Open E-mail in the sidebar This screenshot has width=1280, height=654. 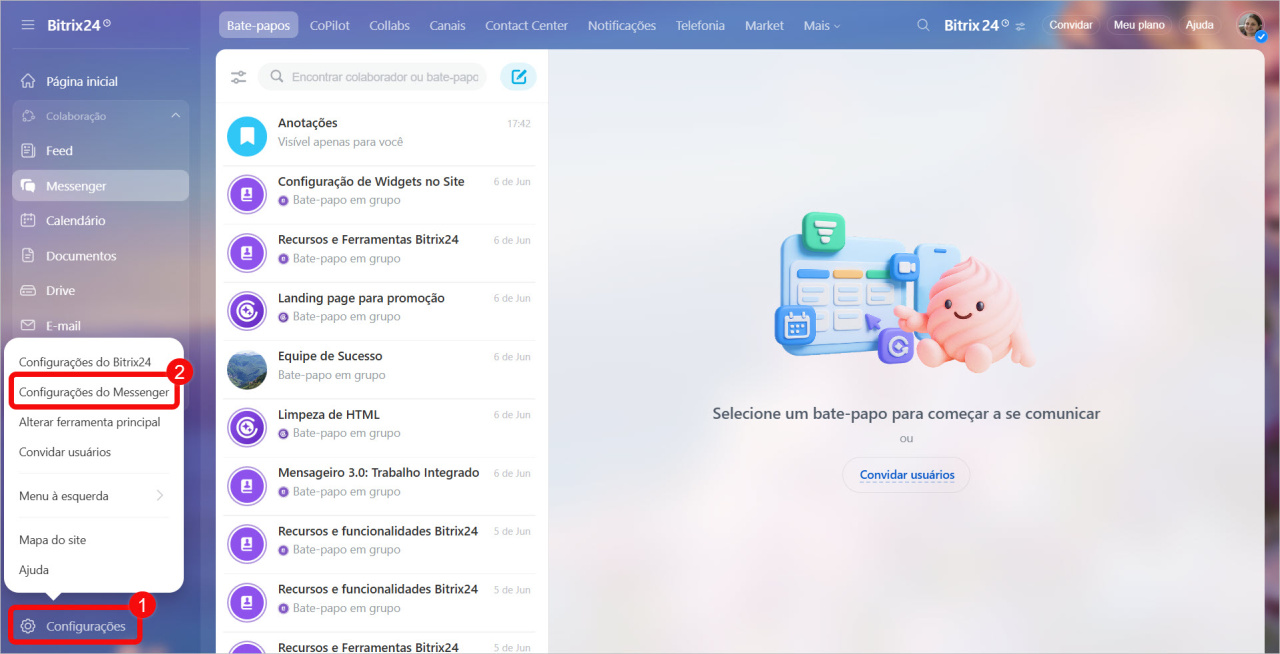(x=100, y=326)
